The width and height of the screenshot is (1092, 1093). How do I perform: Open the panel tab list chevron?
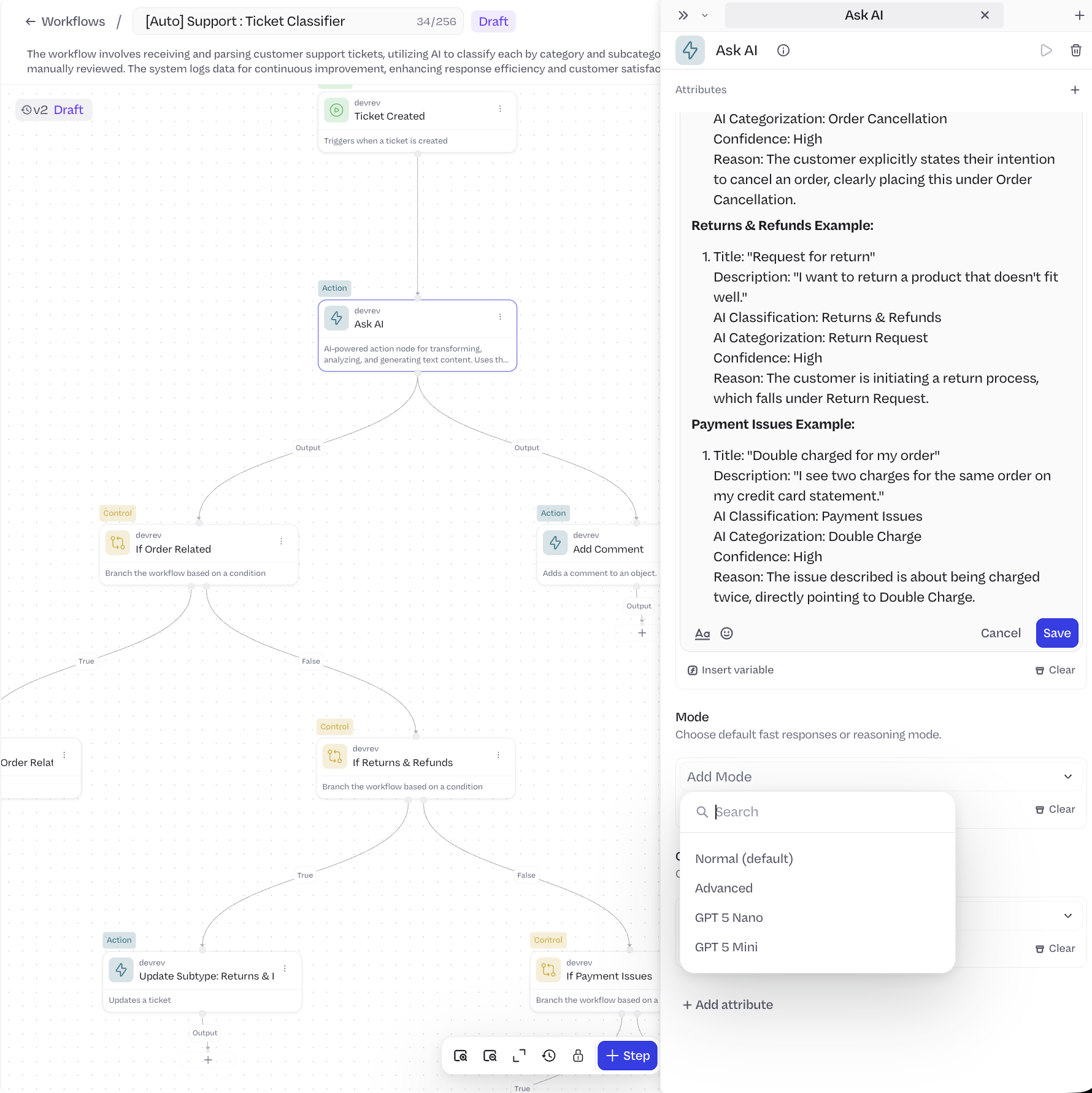click(x=705, y=15)
